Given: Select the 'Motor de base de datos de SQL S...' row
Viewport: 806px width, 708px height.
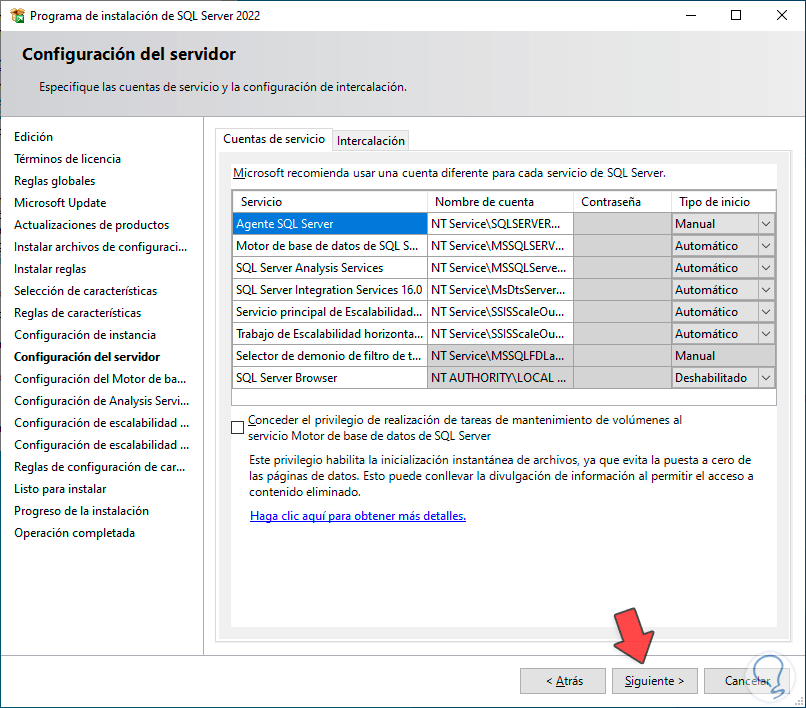Looking at the screenshot, I should coord(329,246).
